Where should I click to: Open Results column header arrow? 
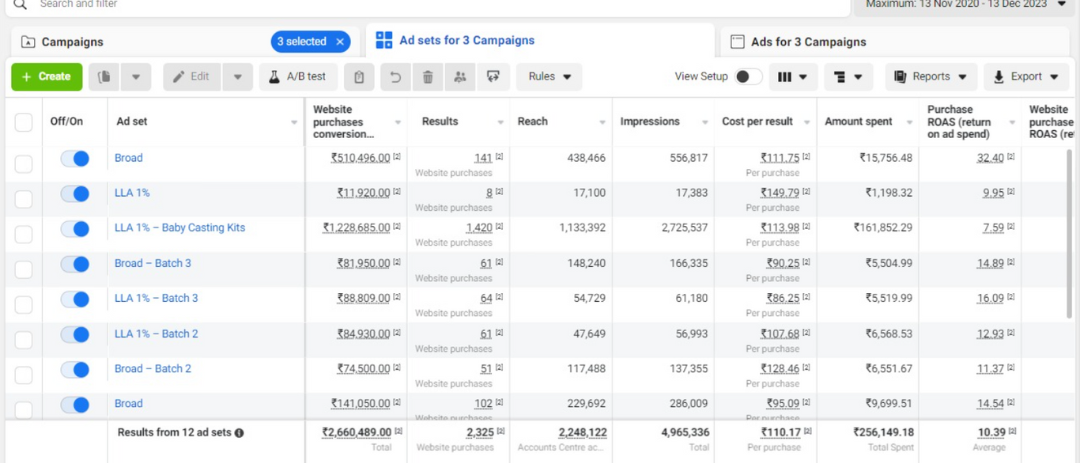tap(500, 122)
